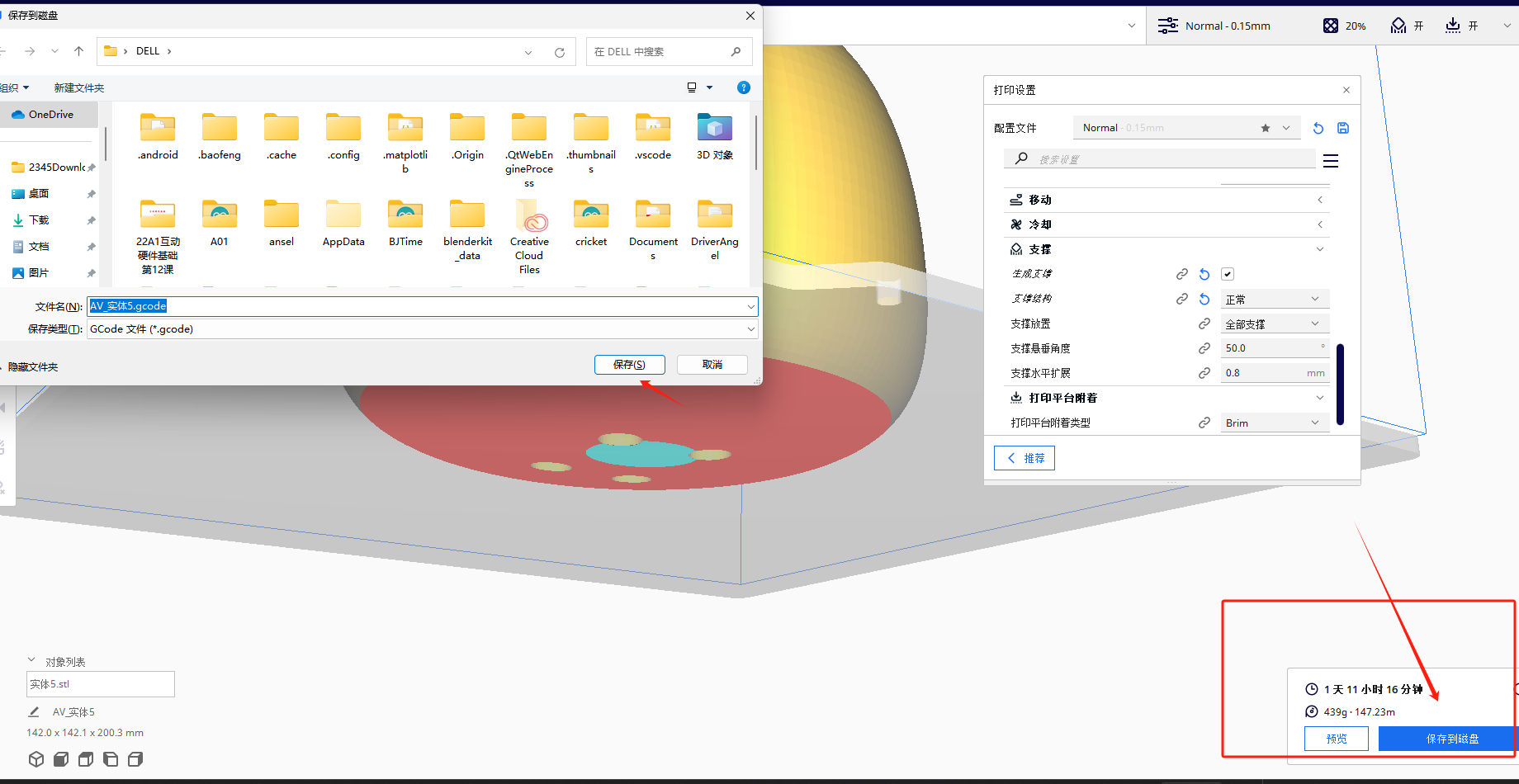Viewport: 1519px width, 784px height.
Task: Click 新建文件夹 in the save dialog
Action: pyautogui.click(x=79, y=87)
